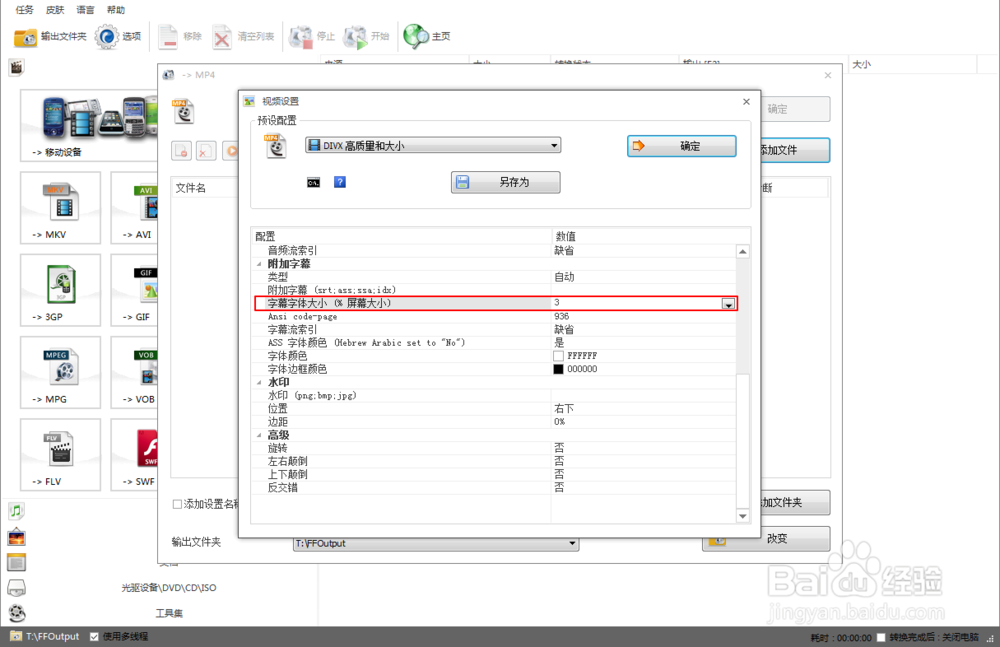Click the 添加文件夹 button in MP4 window
The width and height of the screenshot is (1000, 647).
click(795, 503)
